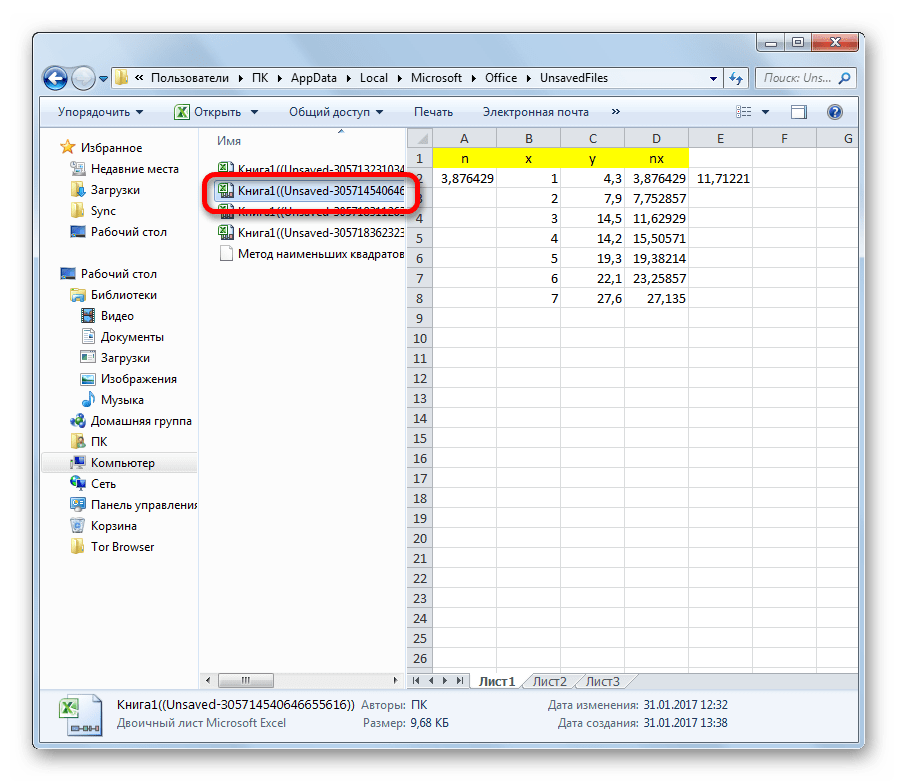Select the highlighted Книга1 Unsaved-305714540646 file
The height and width of the screenshot is (782, 898).
(308, 190)
